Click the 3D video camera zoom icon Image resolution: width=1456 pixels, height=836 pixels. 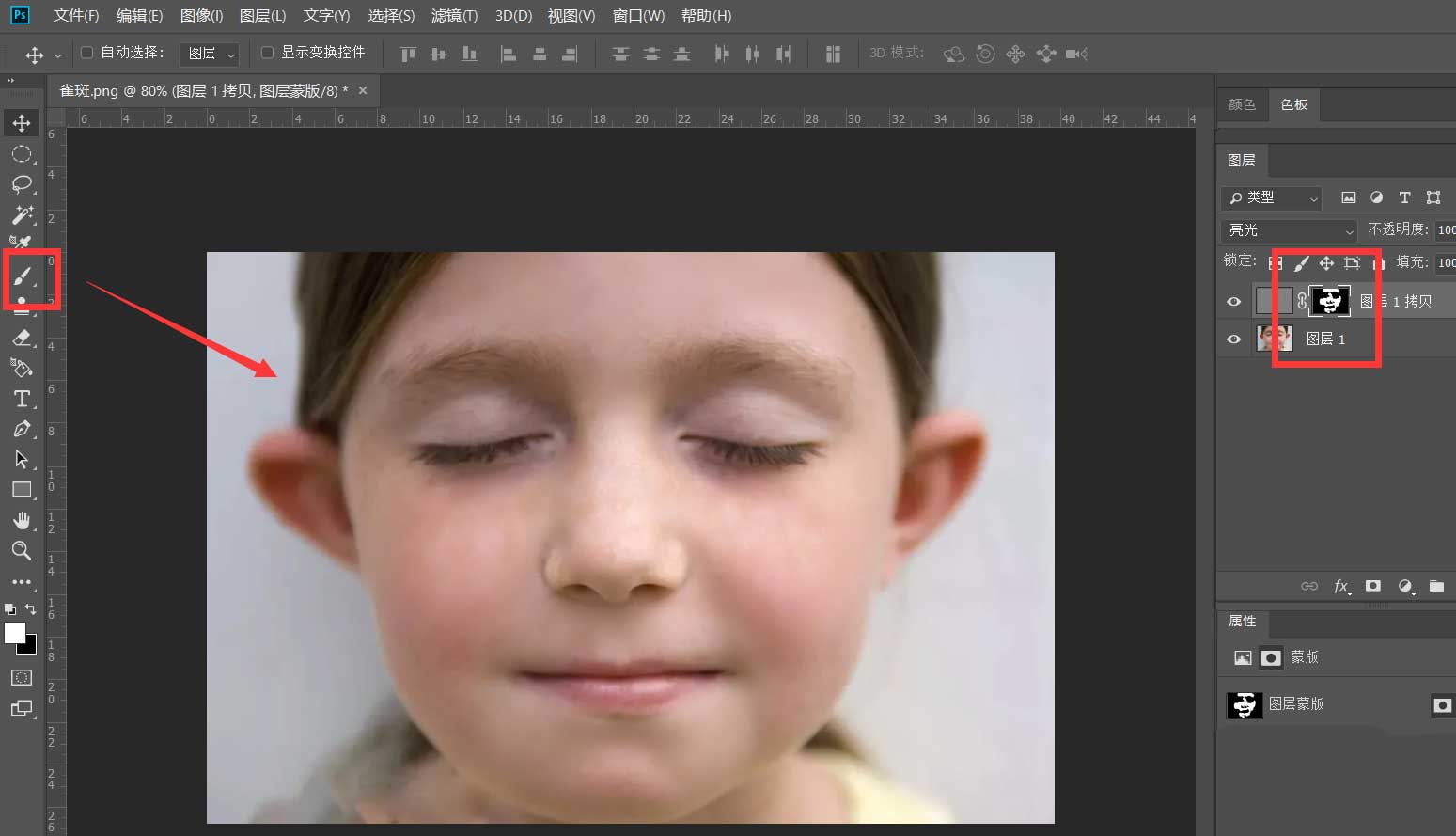pos(1076,55)
